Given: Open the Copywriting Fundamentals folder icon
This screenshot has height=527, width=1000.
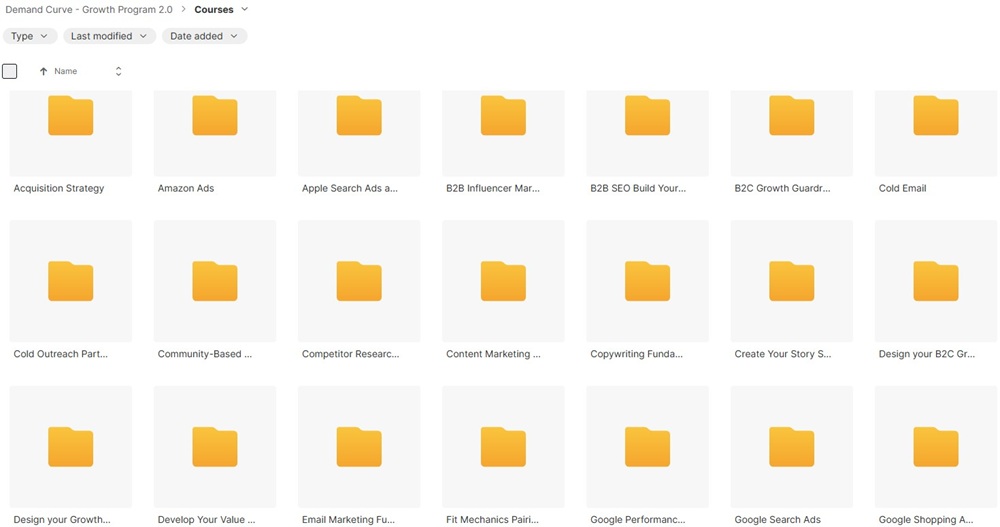Looking at the screenshot, I should pos(647,281).
